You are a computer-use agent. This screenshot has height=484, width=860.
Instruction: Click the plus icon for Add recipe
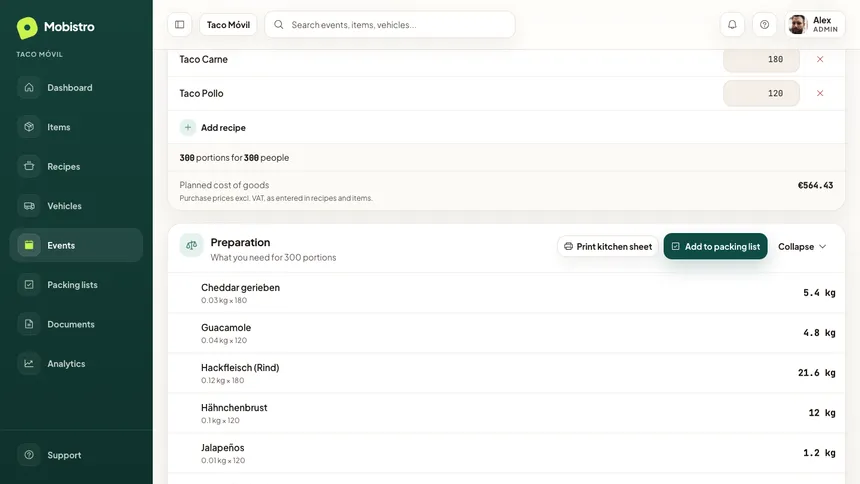(x=188, y=127)
